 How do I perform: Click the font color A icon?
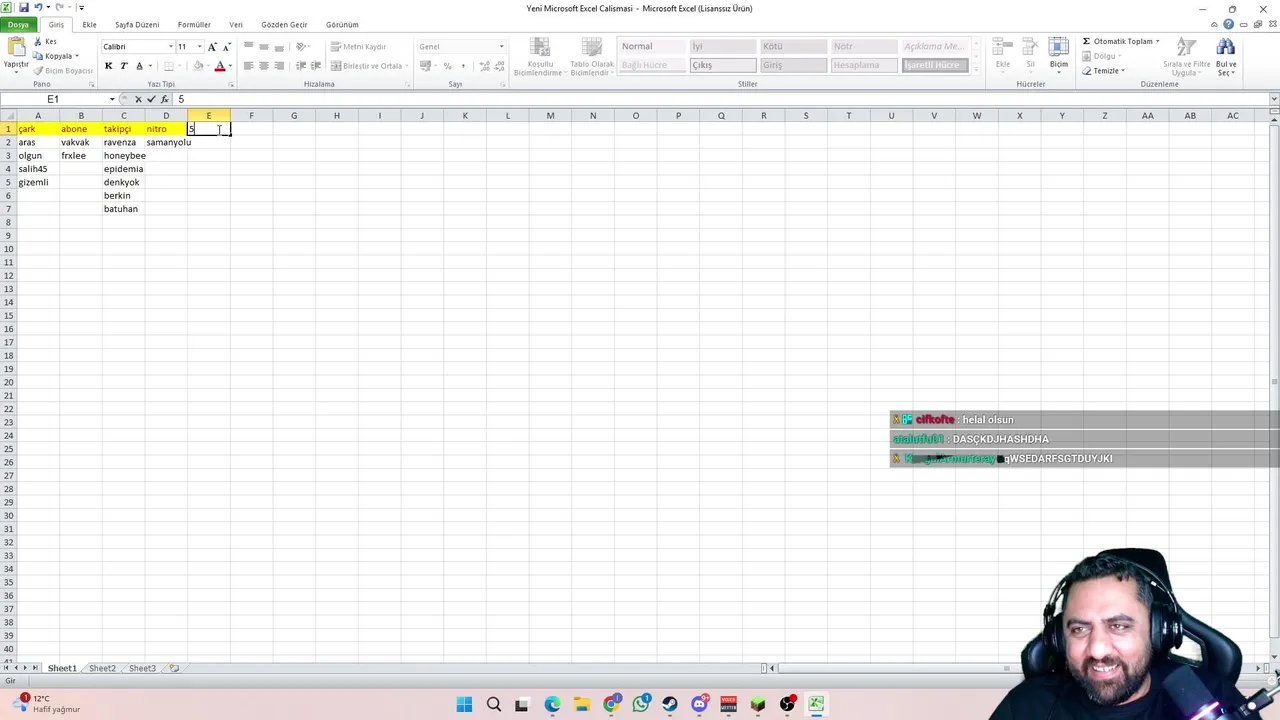click(220, 66)
